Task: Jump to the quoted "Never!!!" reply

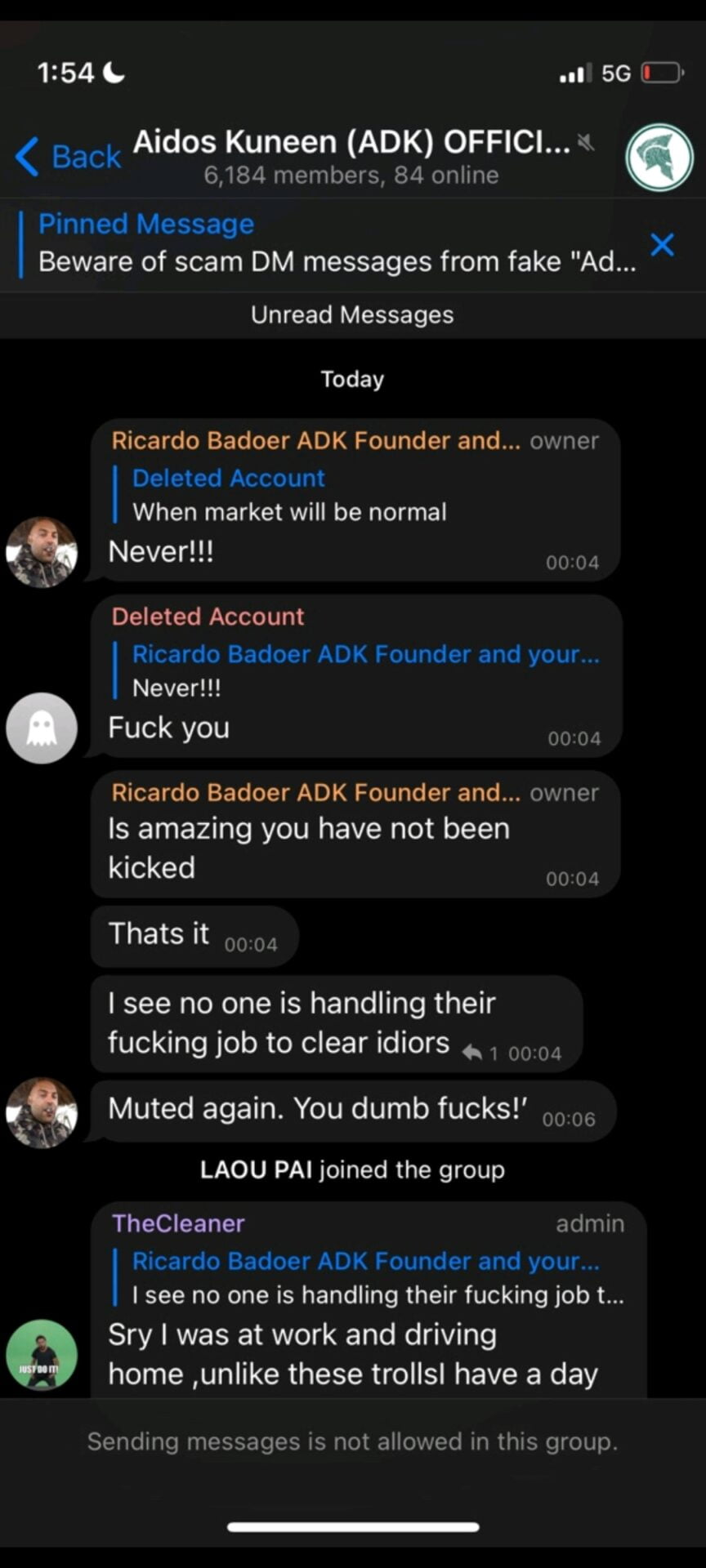Action: click(365, 671)
